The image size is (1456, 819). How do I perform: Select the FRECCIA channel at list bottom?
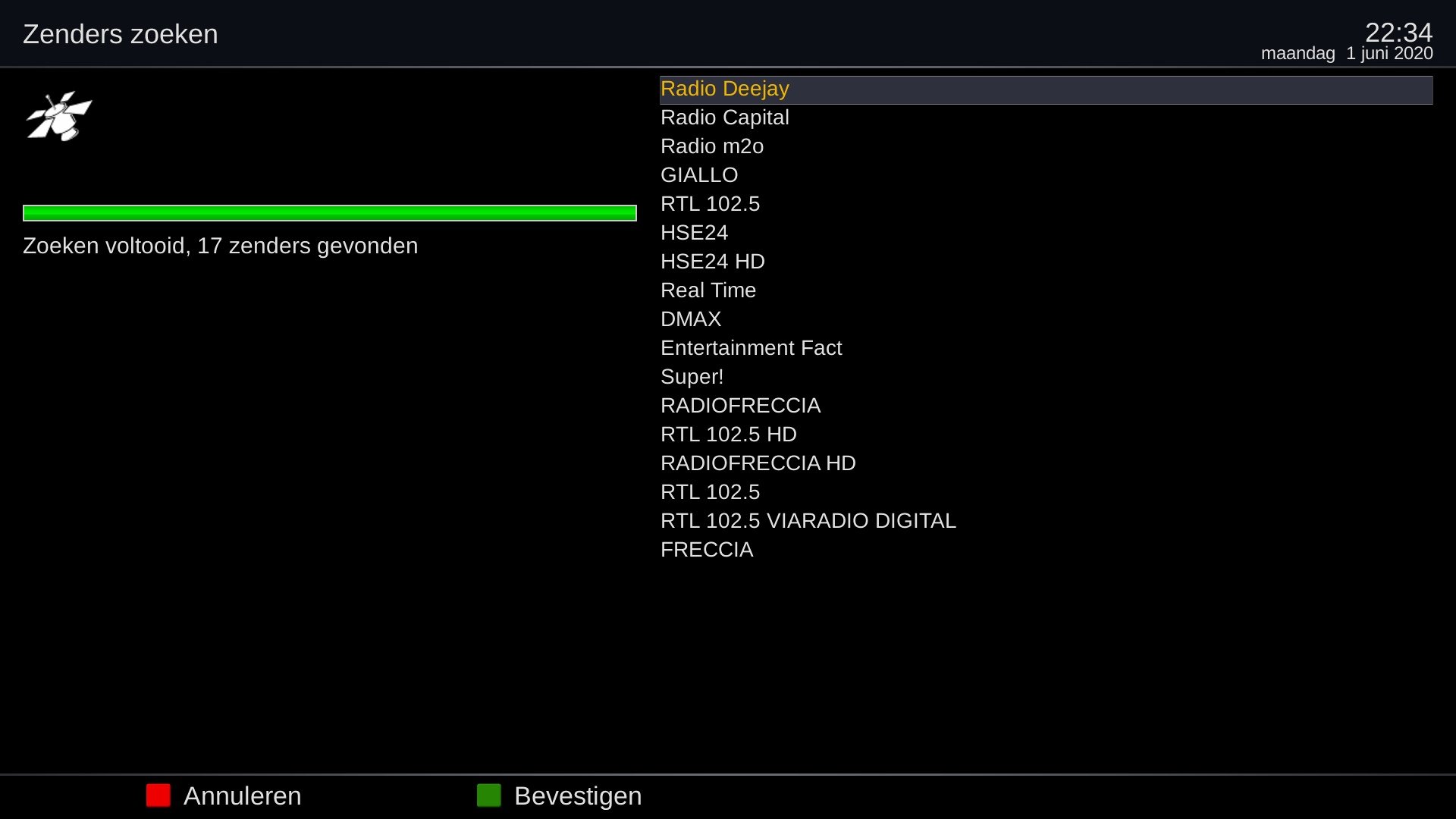pyautogui.click(x=1046, y=550)
